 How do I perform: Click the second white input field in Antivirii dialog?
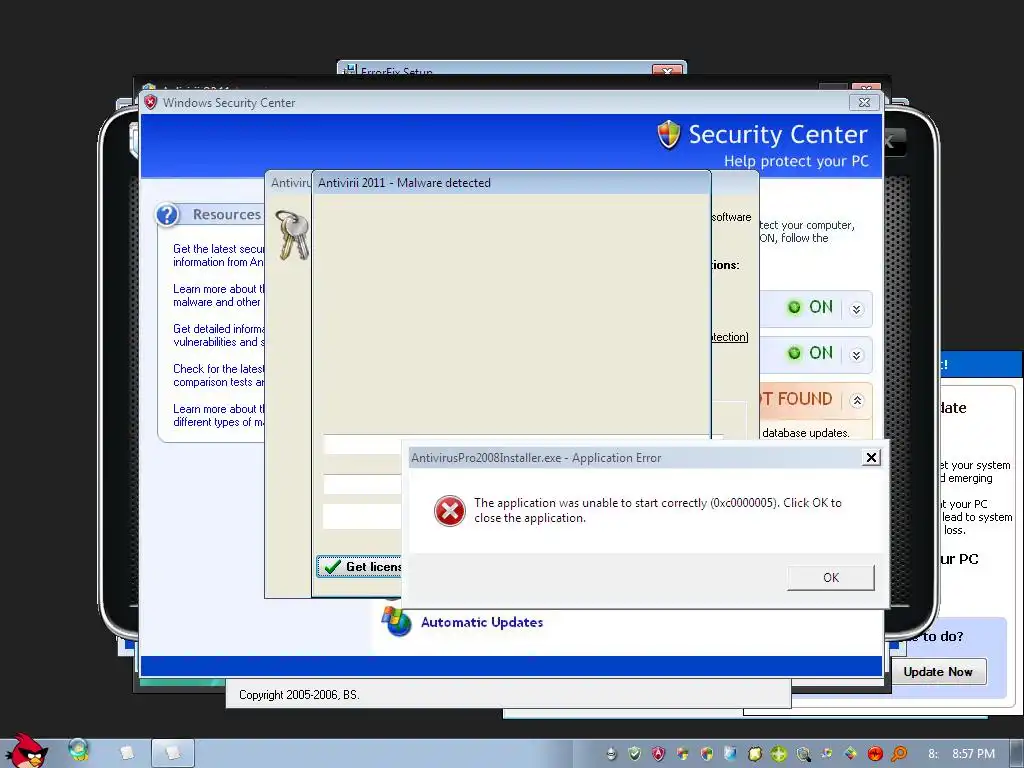pos(362,485)
